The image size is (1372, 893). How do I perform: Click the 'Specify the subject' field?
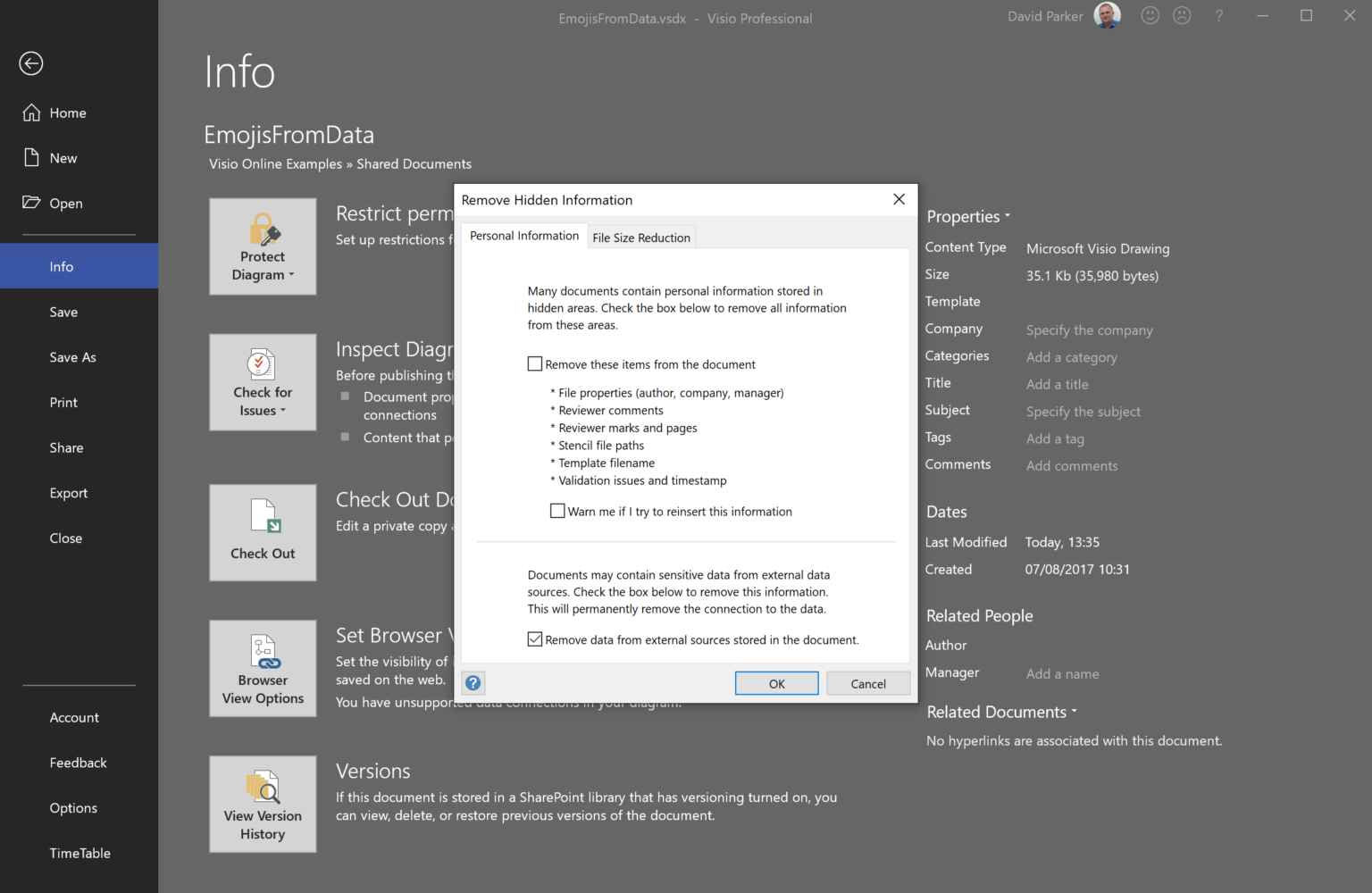tap(1083, 412)
